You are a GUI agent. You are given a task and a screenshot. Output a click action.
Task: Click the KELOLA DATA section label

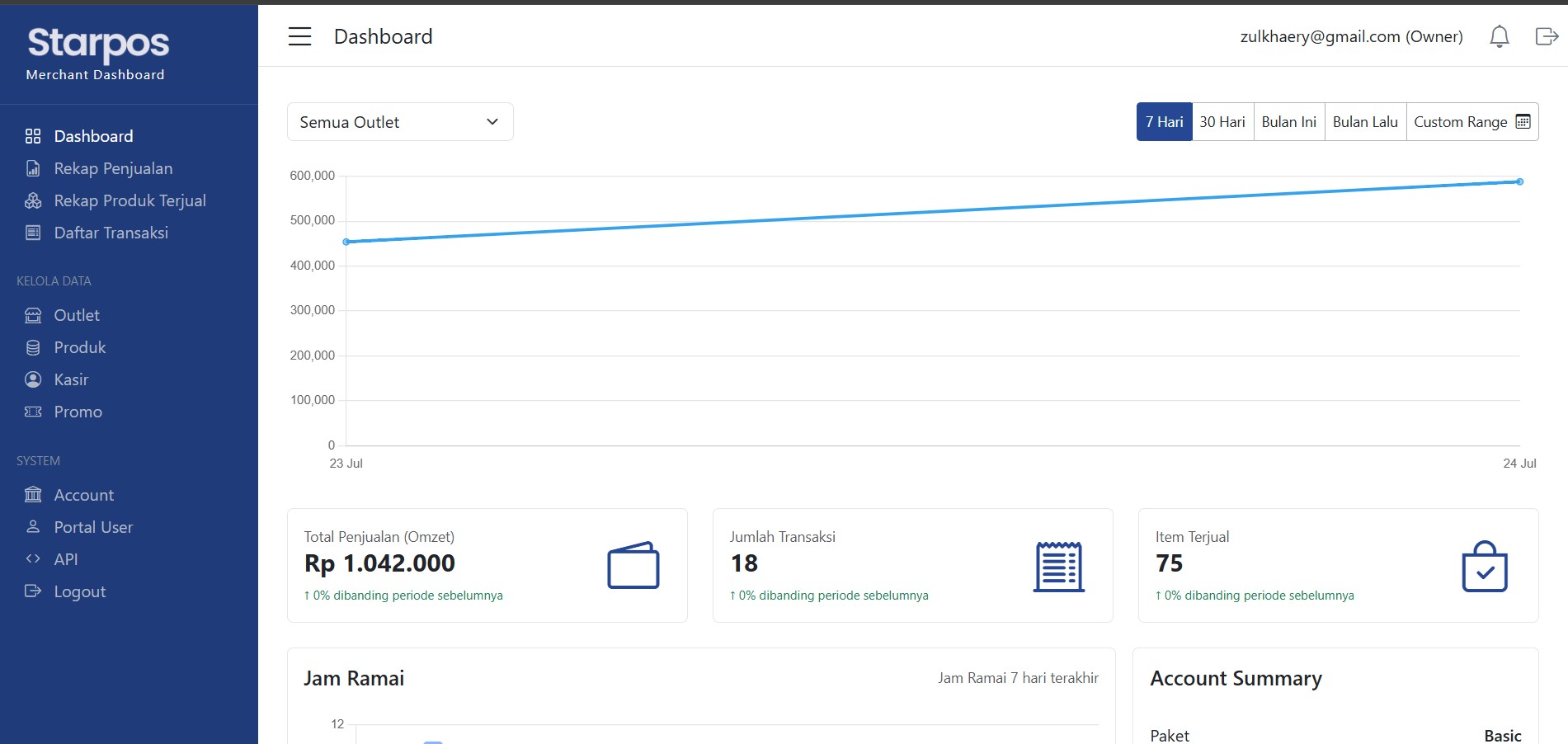click(54, 281)
